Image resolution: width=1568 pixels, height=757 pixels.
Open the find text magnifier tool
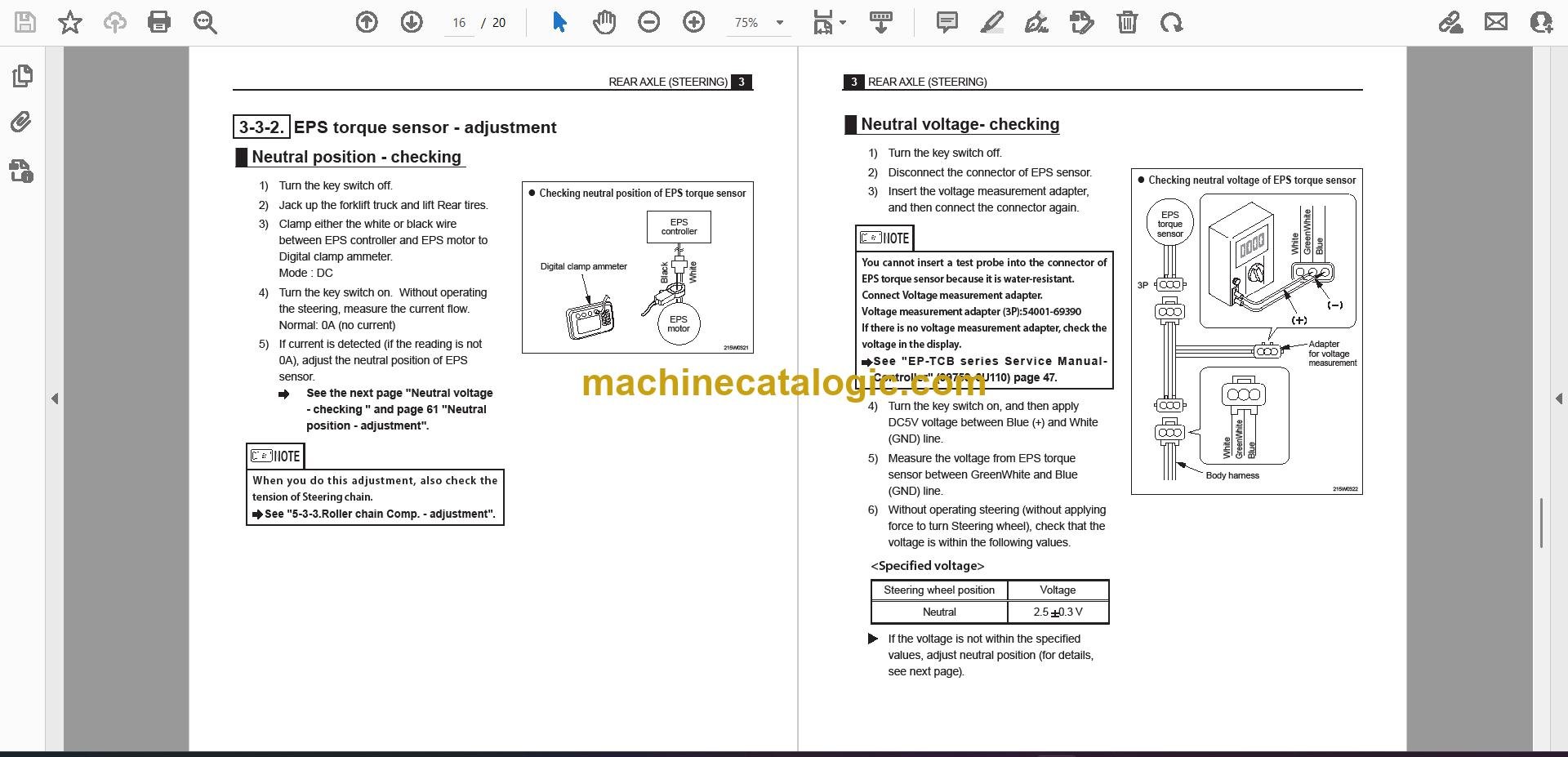[x=204, y=22]
